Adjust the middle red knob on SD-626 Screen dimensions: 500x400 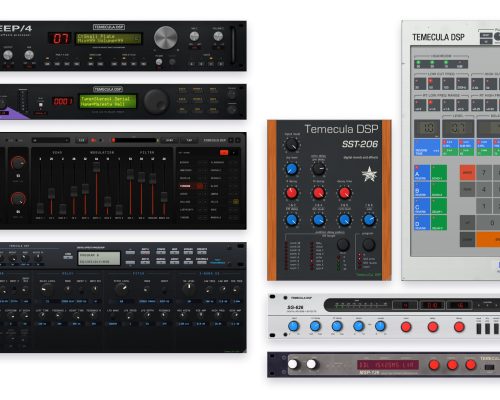[x=433, y=327]
